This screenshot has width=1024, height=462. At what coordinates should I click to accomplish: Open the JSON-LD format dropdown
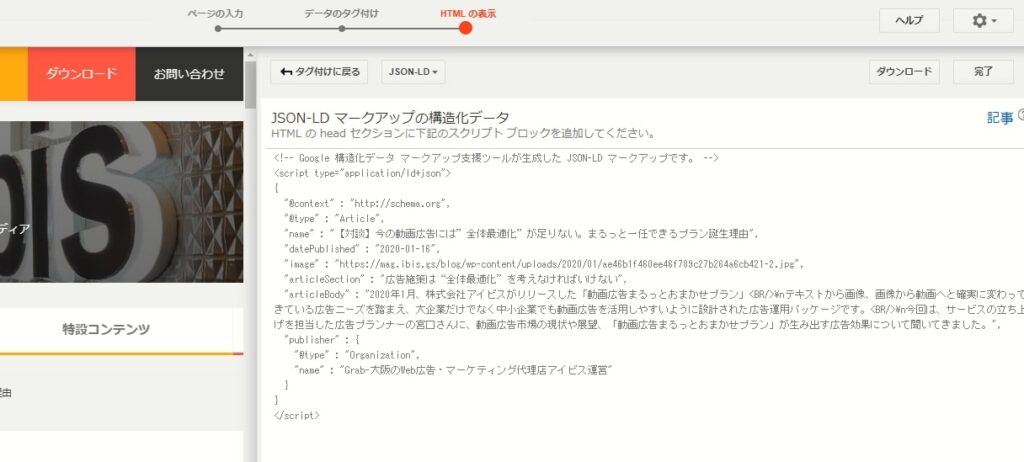click(413, 72)
